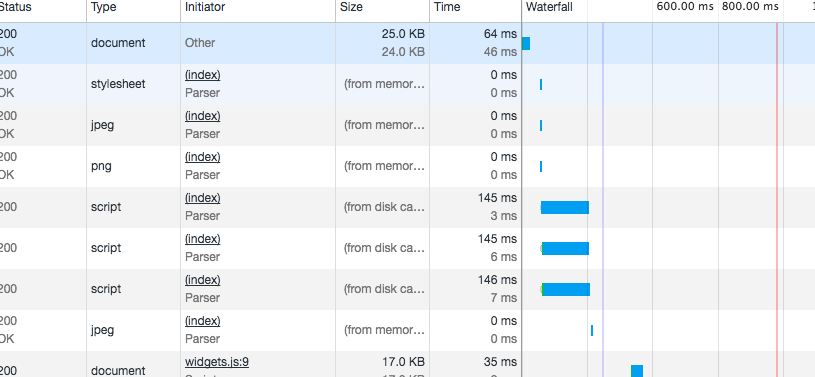Image resolution: width=815 pixels, height=377 pixels.
Task: Open (index) link in script row with 6 ms latency
Action: click(x=203, y=239)
